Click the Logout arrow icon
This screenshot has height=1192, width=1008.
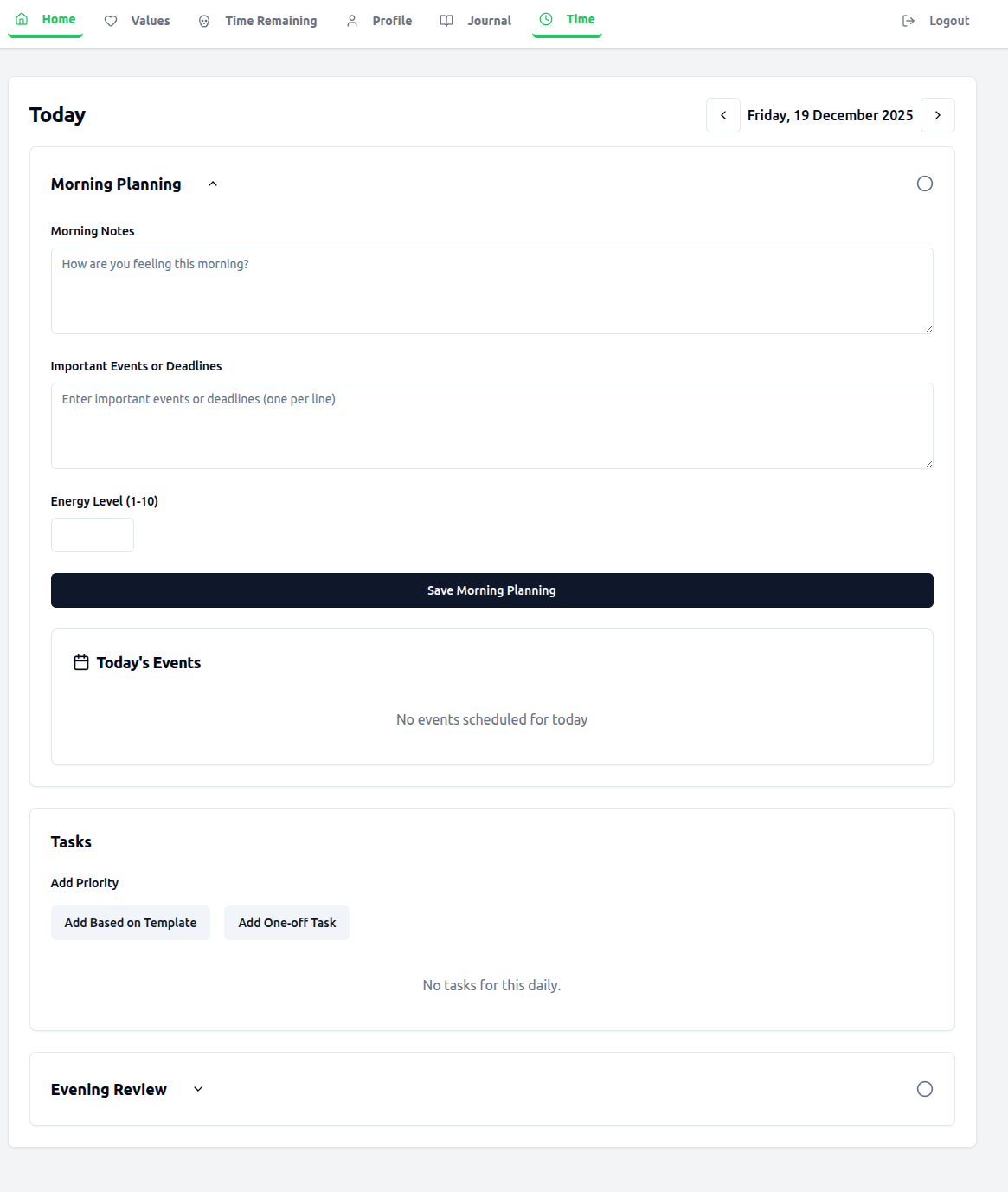tap(908, 21)
